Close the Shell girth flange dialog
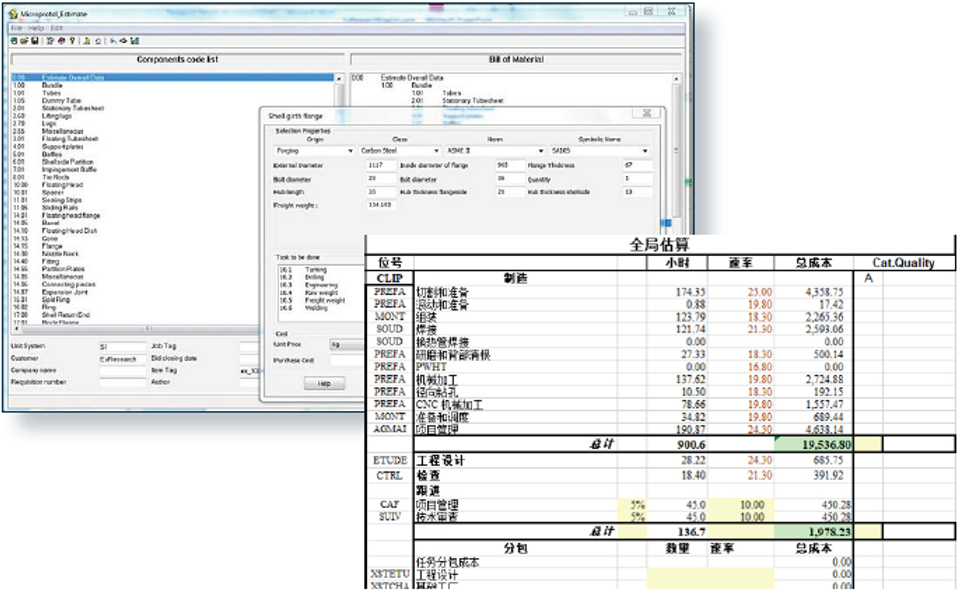 click(645, 114)
